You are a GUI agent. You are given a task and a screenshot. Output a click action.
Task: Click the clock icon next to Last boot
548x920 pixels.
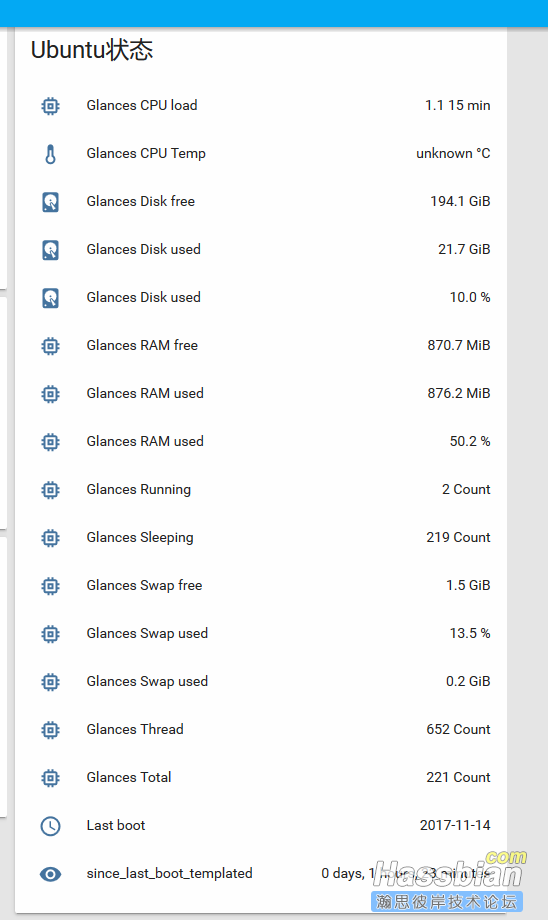click(x=50, y=826)
